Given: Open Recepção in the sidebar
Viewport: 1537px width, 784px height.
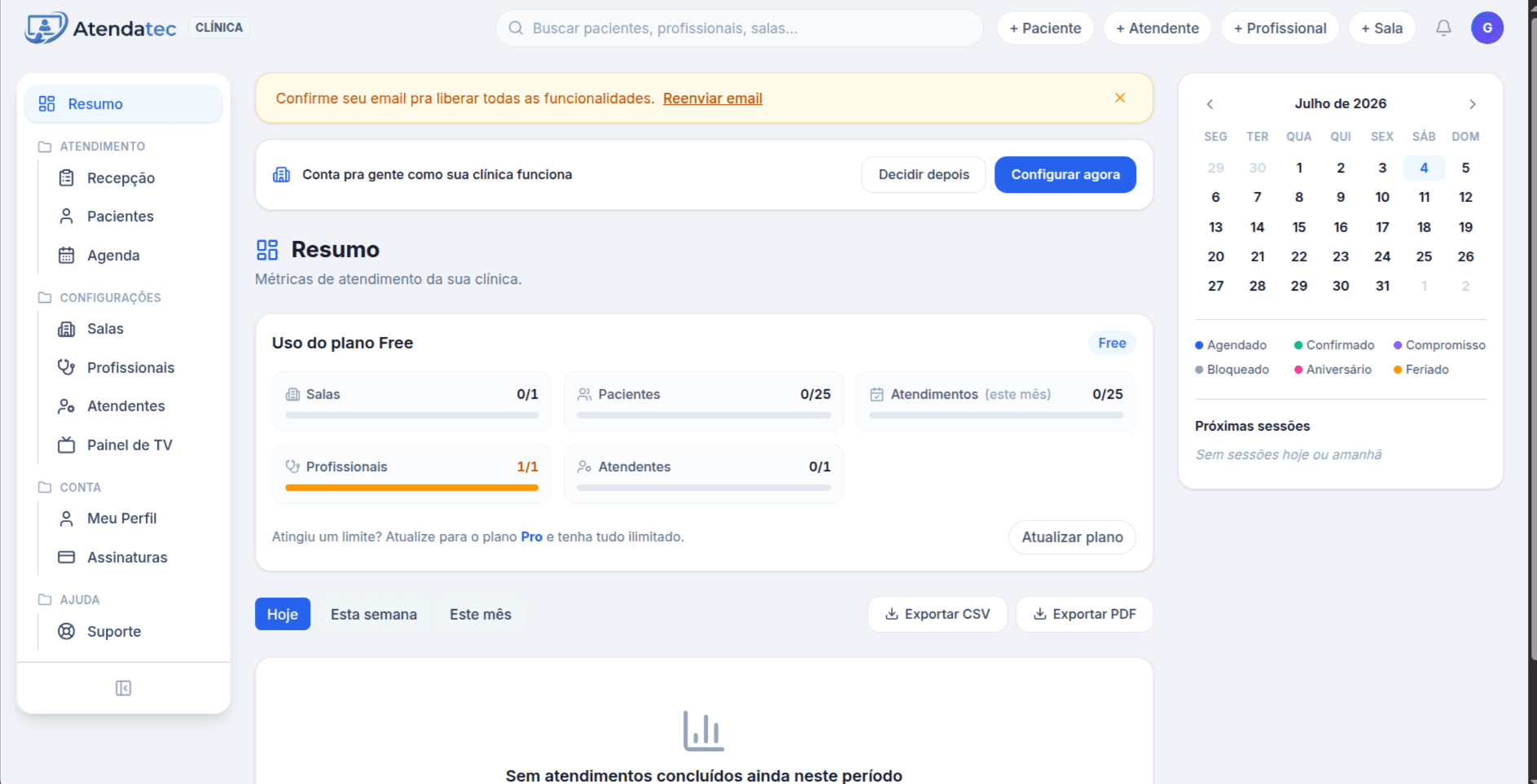Looking at the screenshot, I should [121, 177].
